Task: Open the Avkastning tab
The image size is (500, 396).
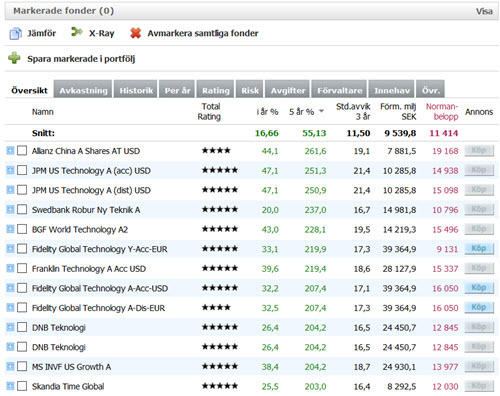Action: click(83, 90)
